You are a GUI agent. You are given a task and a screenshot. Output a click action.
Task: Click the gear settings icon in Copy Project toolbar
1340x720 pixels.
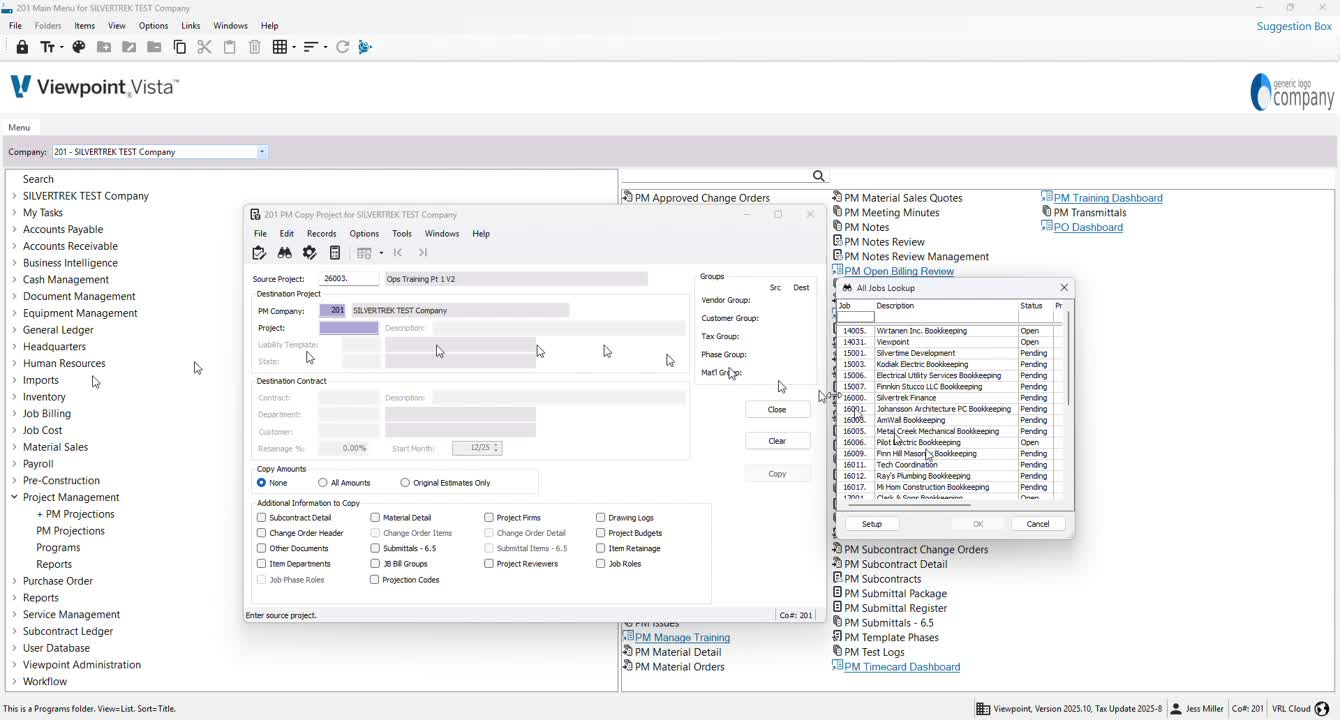click(x=310, y=253)
